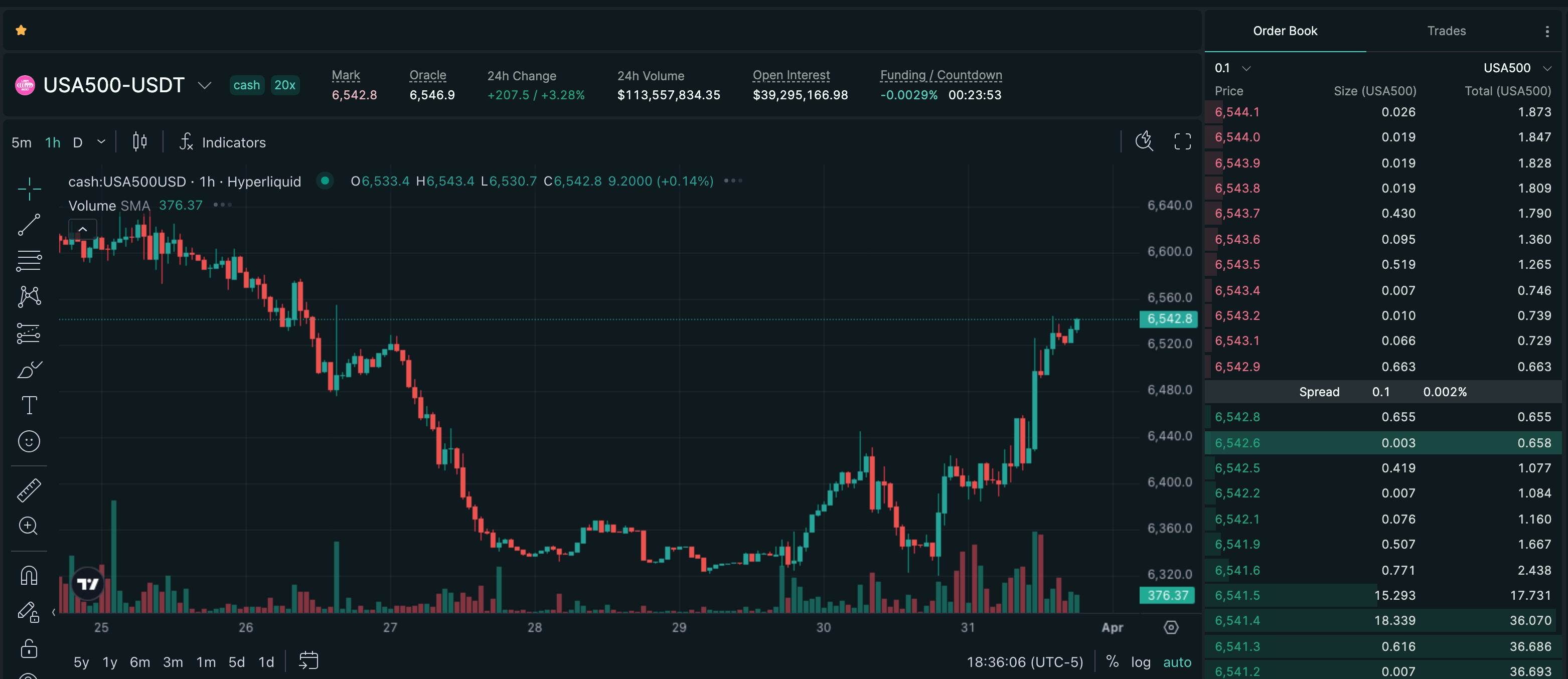Select the Text annotation tool
The height and width of the screenshot is (679, 1568).
point(29,405)
